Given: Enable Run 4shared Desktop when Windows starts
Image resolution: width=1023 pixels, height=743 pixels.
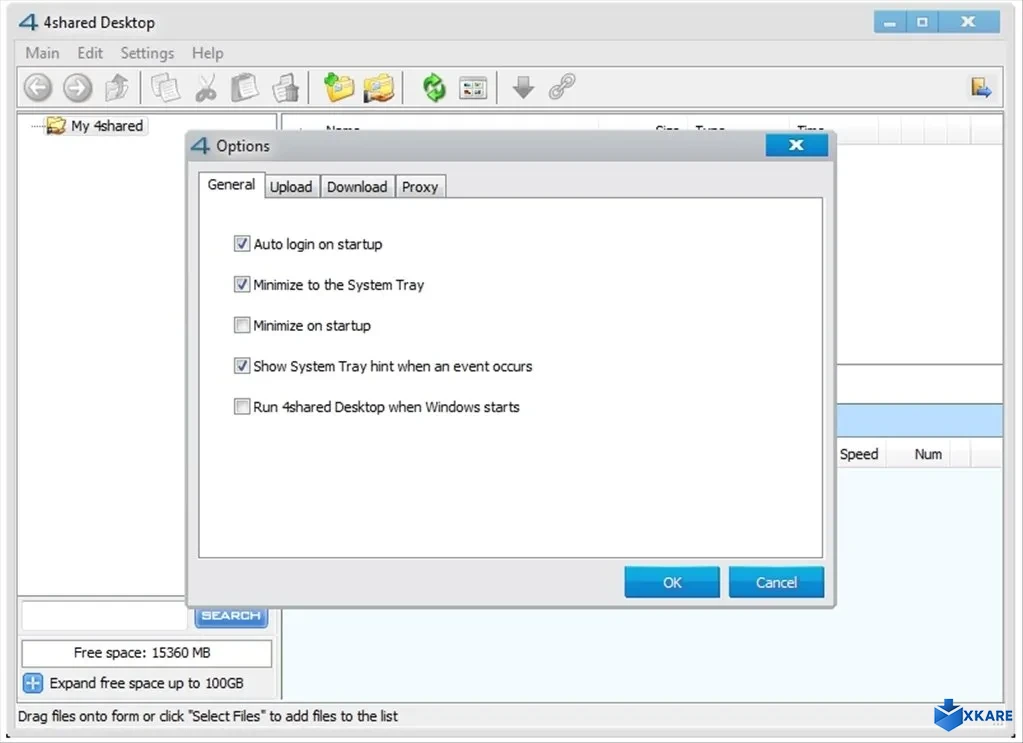Looking at the screenshot, I should pyautogui.click(x=241, y=406).
